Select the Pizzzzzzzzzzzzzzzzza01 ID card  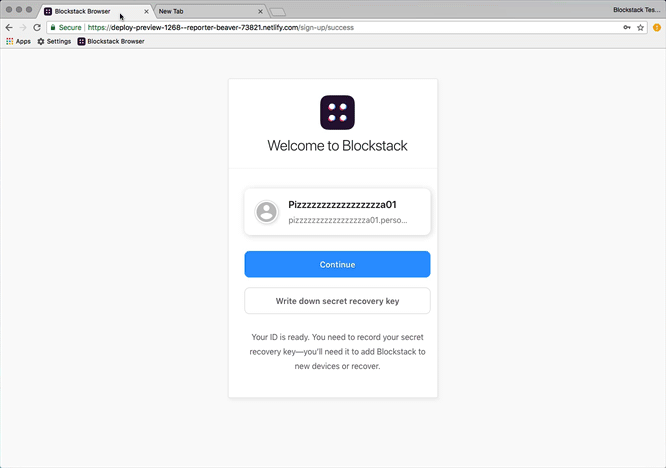coord(337,211)
